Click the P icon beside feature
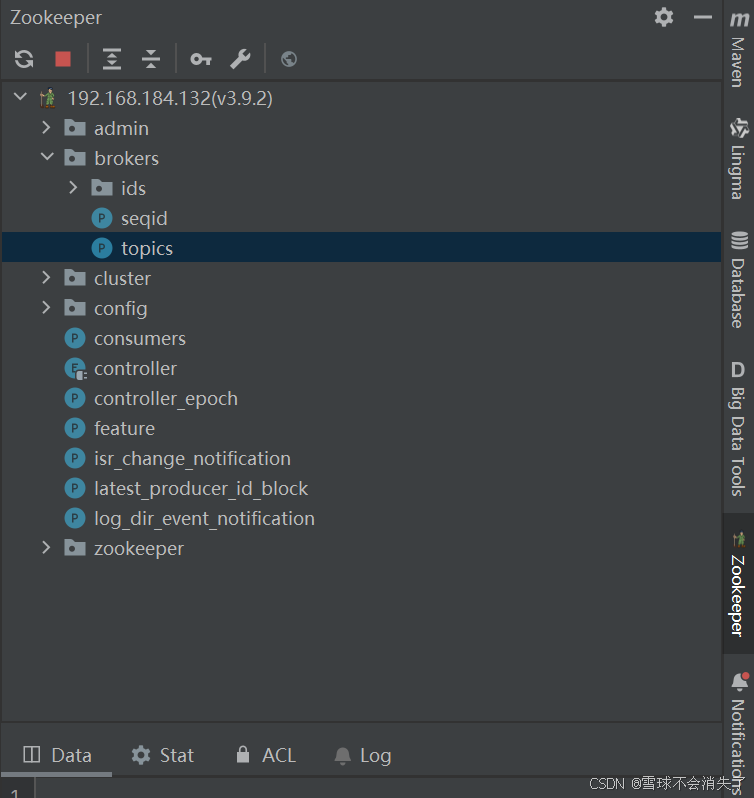This screenshot has width=754, height=798. click(75, 429)
